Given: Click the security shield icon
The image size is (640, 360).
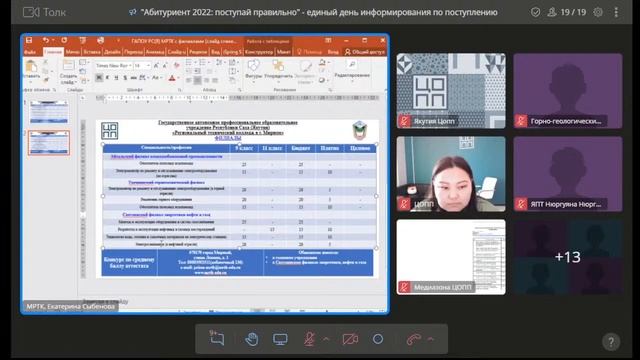Looking at the screenshot, I should click(536, 12).
